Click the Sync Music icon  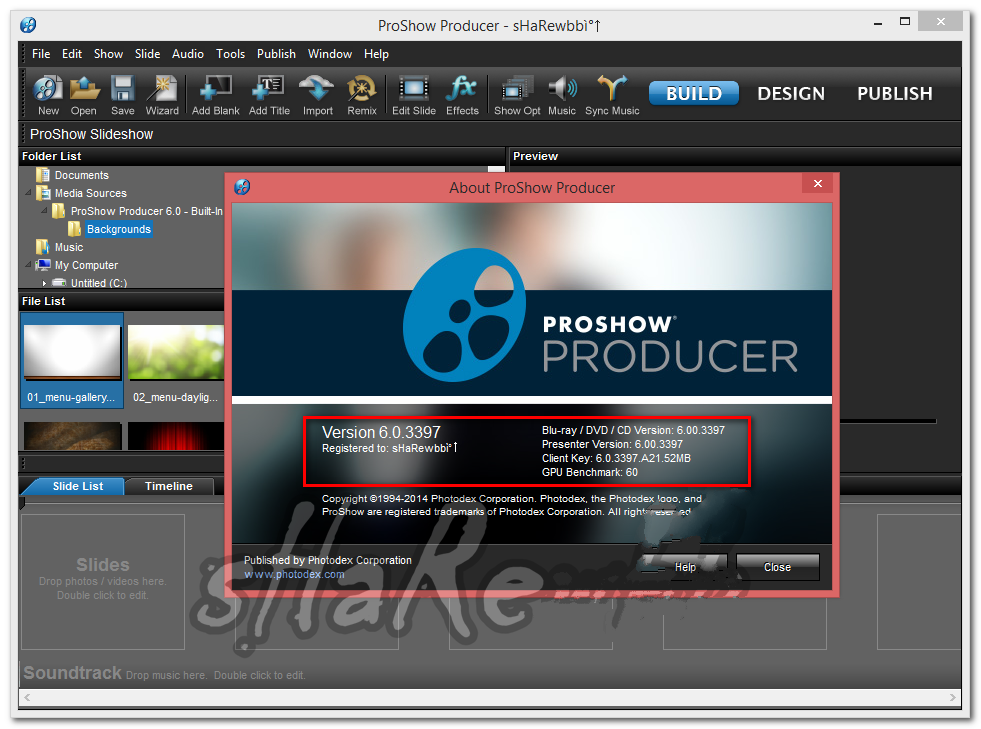click(612, 95)
